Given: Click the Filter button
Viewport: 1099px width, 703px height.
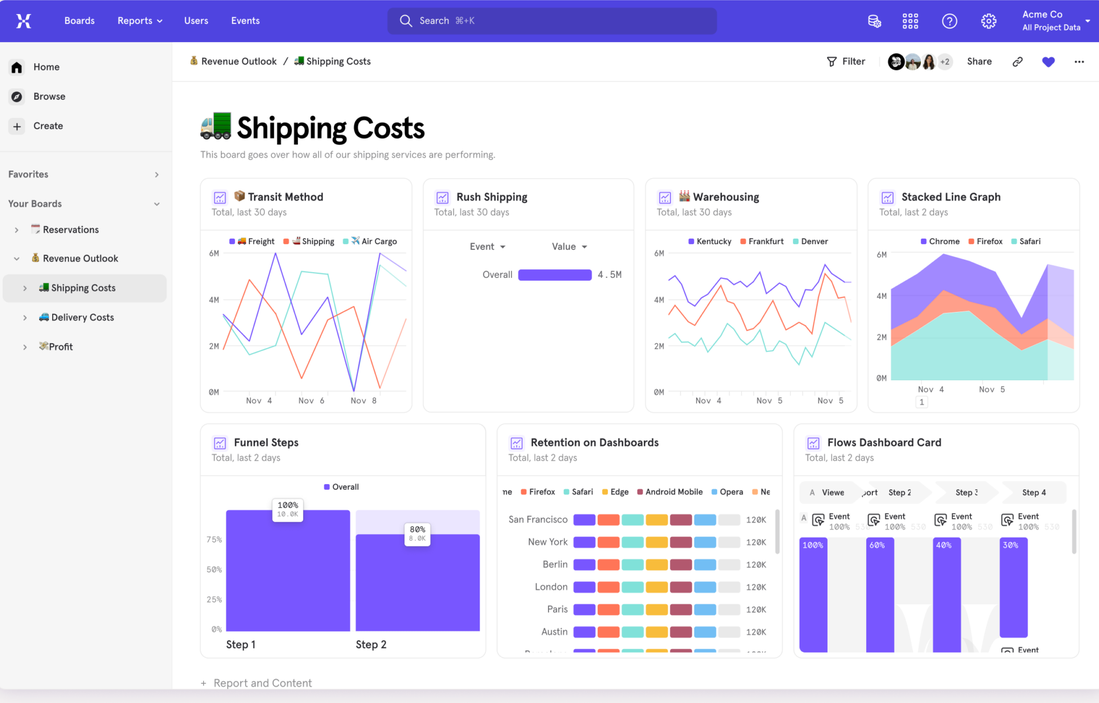Looking at the screenshot, I should tap(845, 62).
